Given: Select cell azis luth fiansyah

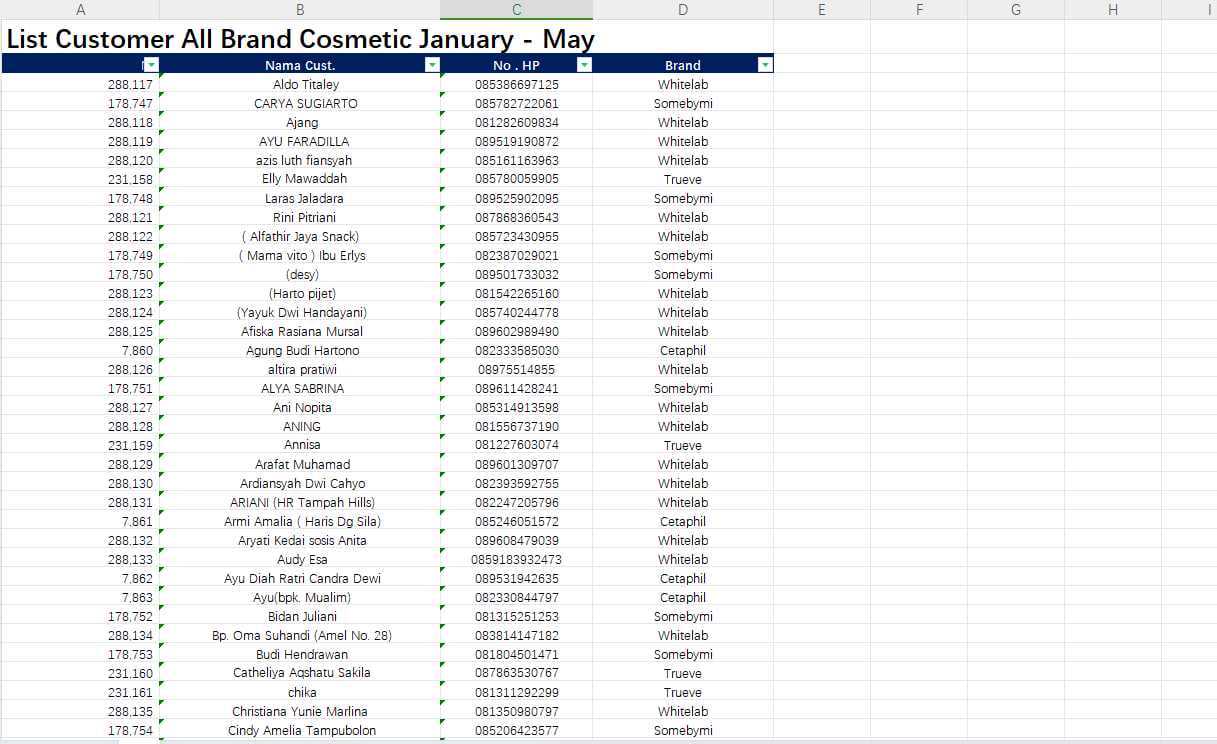Looking at the screenshot, I should pyautogui.click(x=300, y=161).
